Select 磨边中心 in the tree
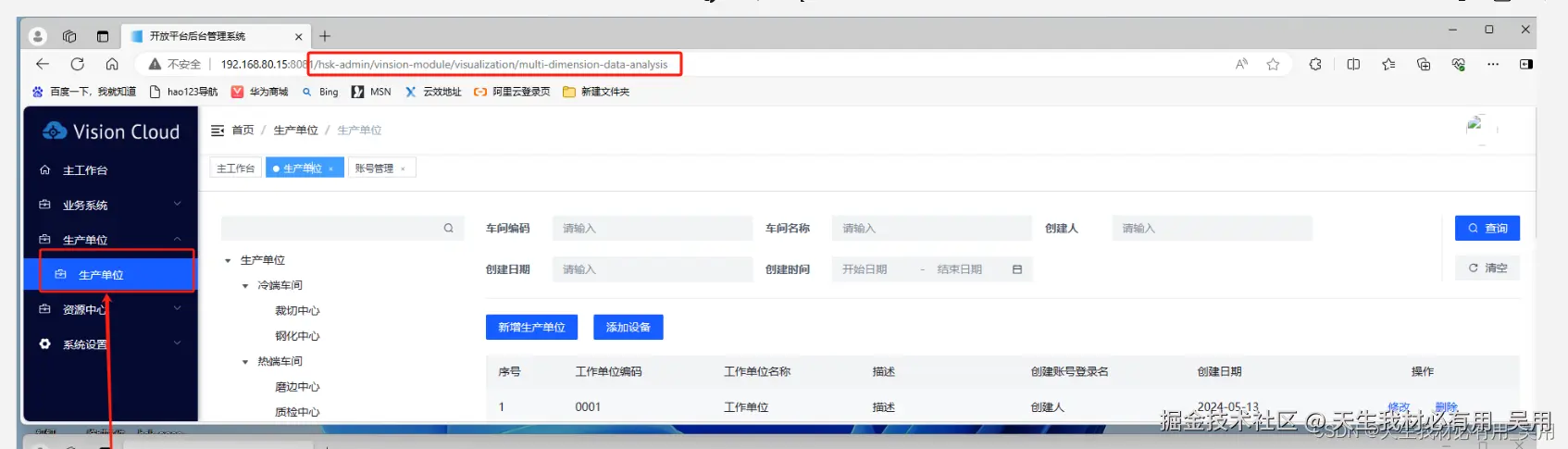The height and width of the screenshot is (449, 1568). [297, 387]
